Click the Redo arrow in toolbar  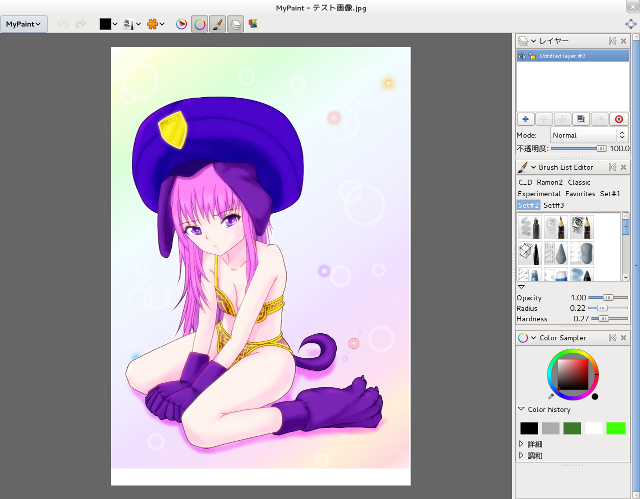tap(81, 24)
